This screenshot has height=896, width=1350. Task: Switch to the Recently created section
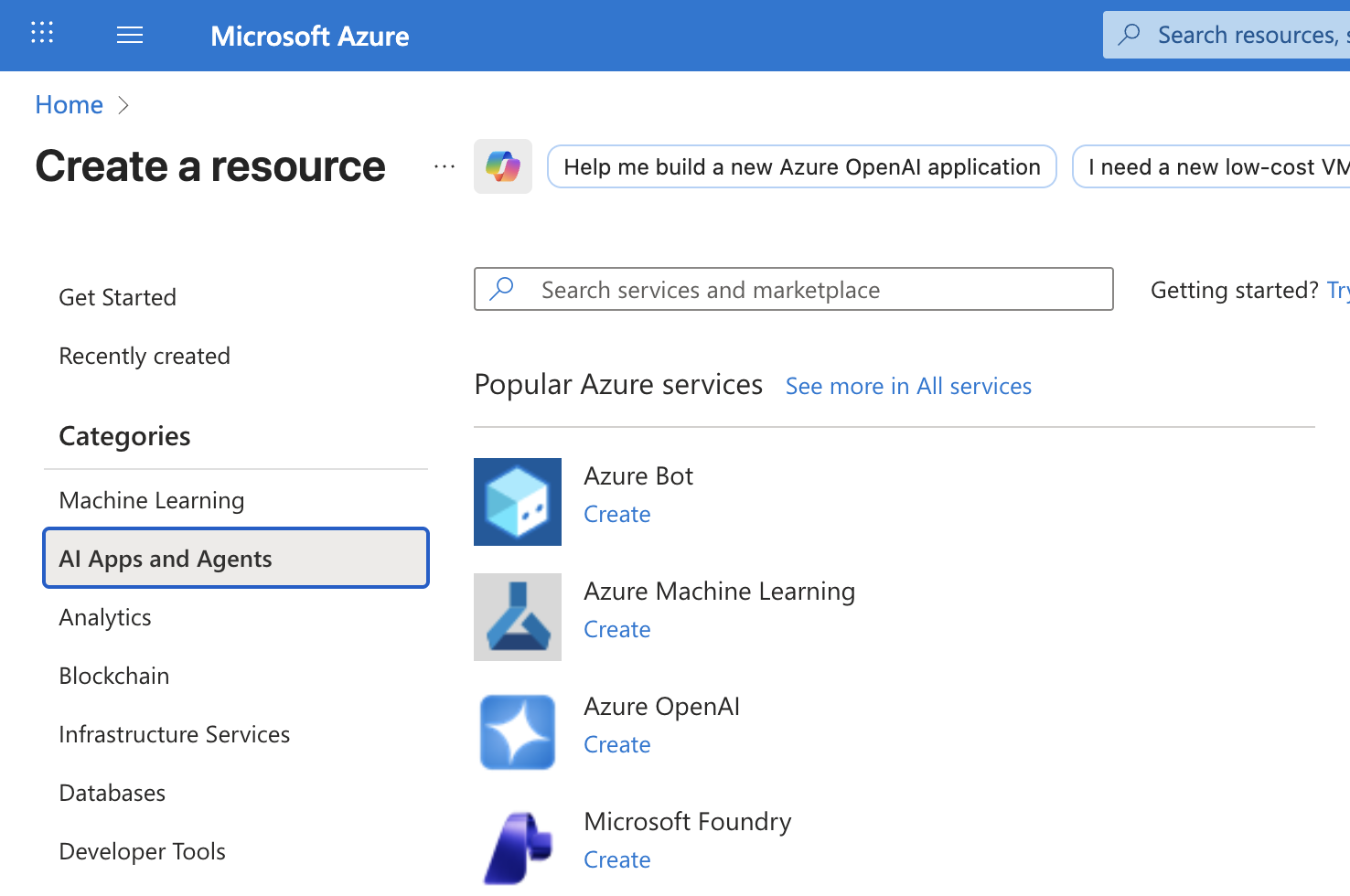[x=144, y=356]
